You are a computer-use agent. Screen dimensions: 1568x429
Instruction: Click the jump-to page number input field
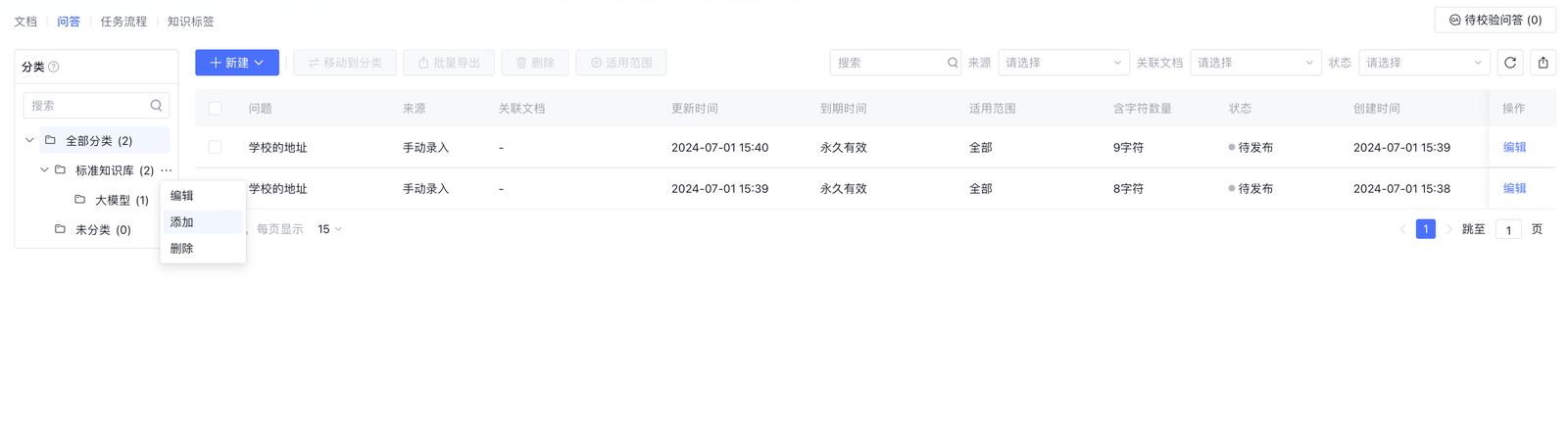point(1508,230)
